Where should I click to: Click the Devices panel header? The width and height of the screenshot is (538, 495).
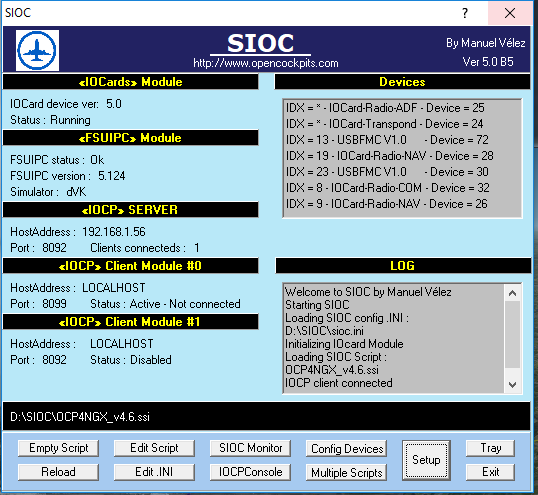(x=402, y=82)
